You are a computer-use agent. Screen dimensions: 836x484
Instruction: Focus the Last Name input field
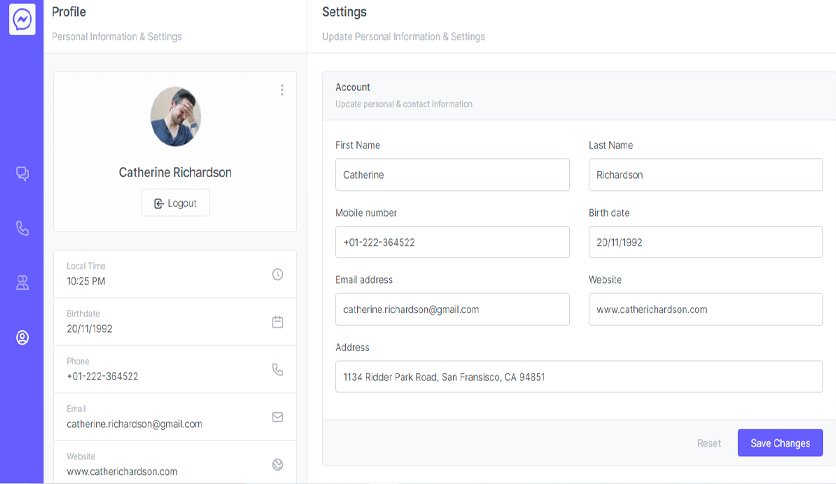(x=705, y=174)
